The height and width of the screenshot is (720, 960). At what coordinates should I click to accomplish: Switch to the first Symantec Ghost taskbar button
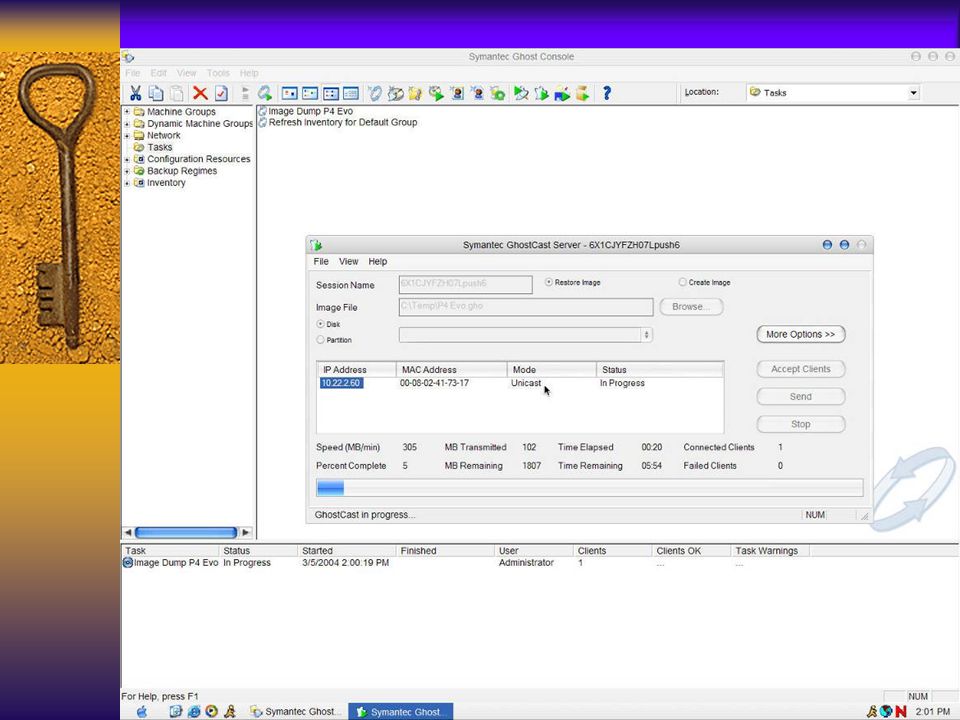[x=296, y=711]
